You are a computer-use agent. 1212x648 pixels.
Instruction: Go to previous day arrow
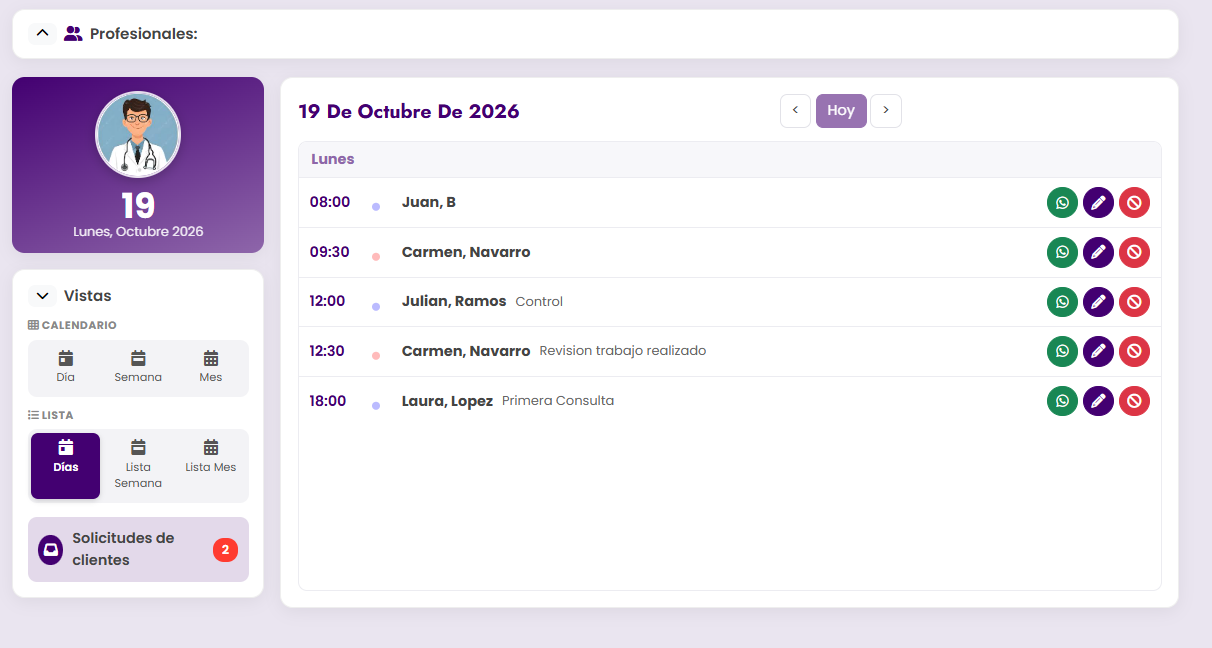795,111
